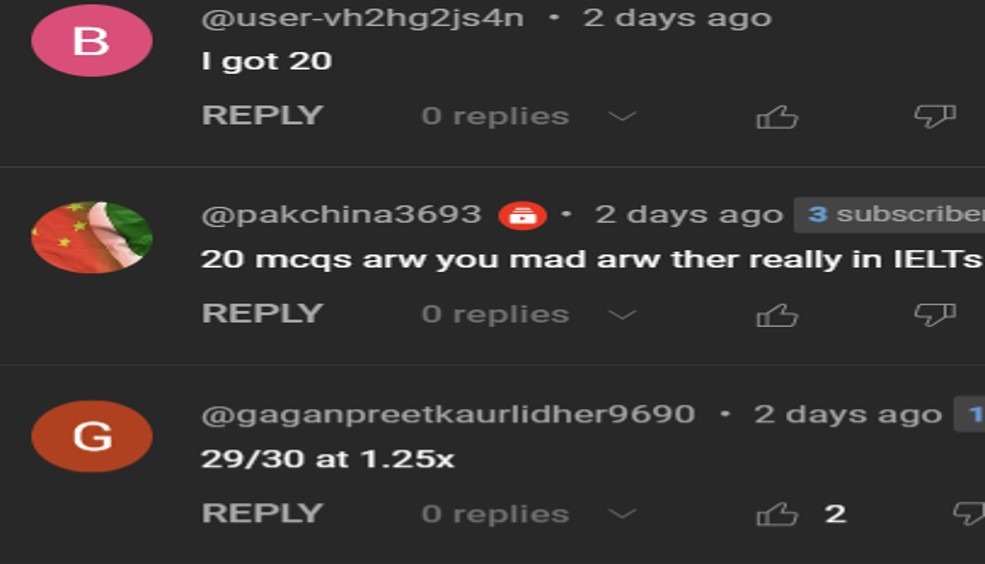Viewport: 985px width, 564px height.
Task: Expand replies chevron under "I got 20"
Action: point(623,117)
